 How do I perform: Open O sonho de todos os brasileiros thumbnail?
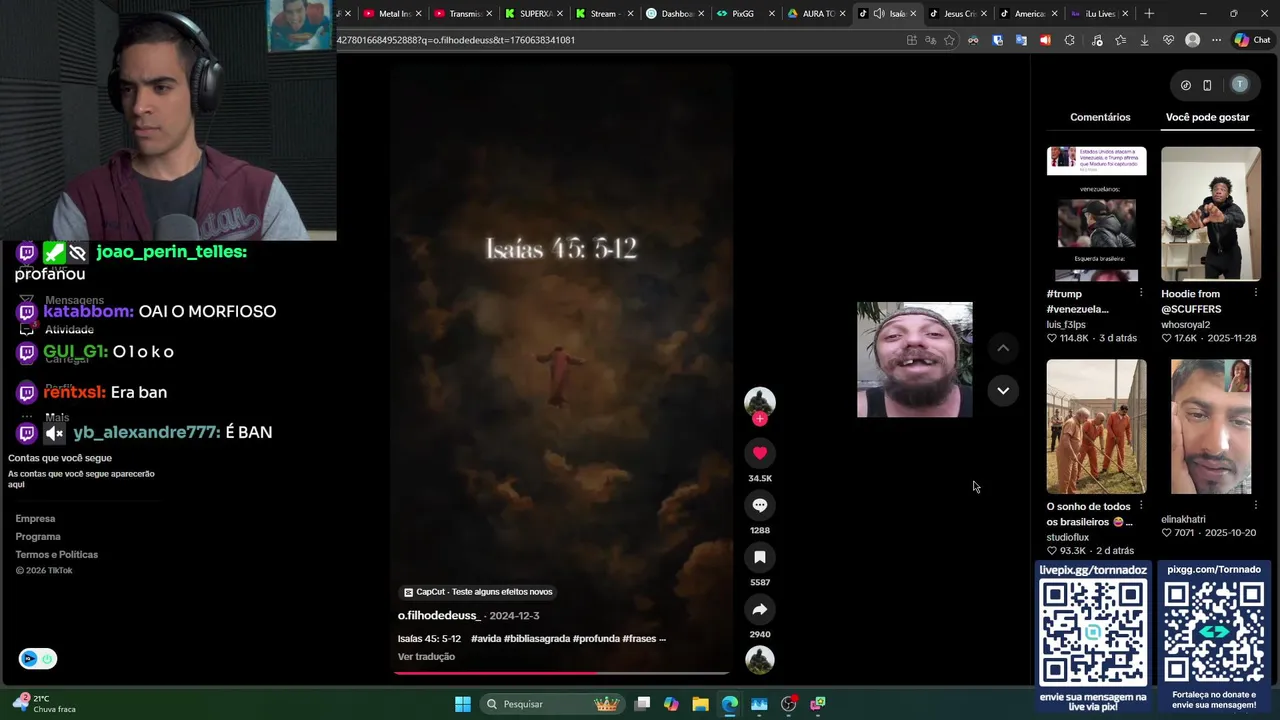pos(1097,427)
